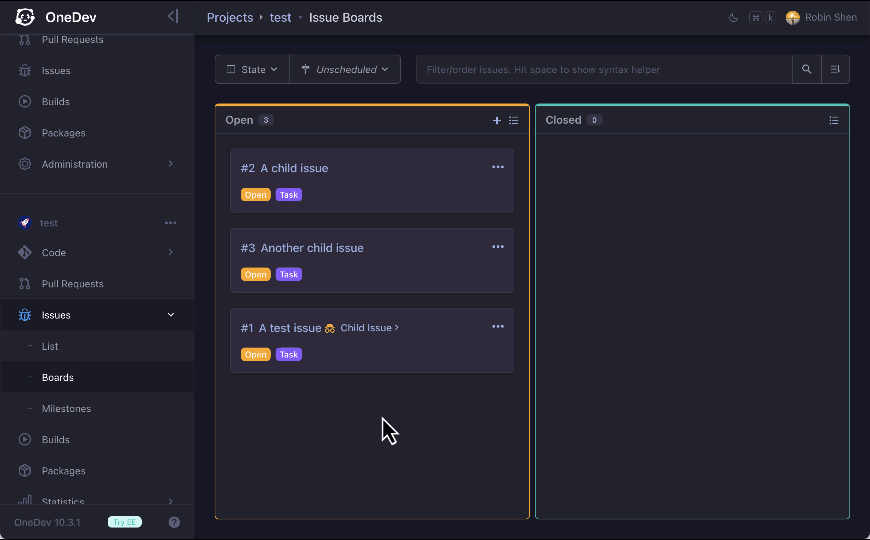This screenshot has width=870, height=540.
Task: Click the search magnifier icon
Action: (x=806, y=70)
